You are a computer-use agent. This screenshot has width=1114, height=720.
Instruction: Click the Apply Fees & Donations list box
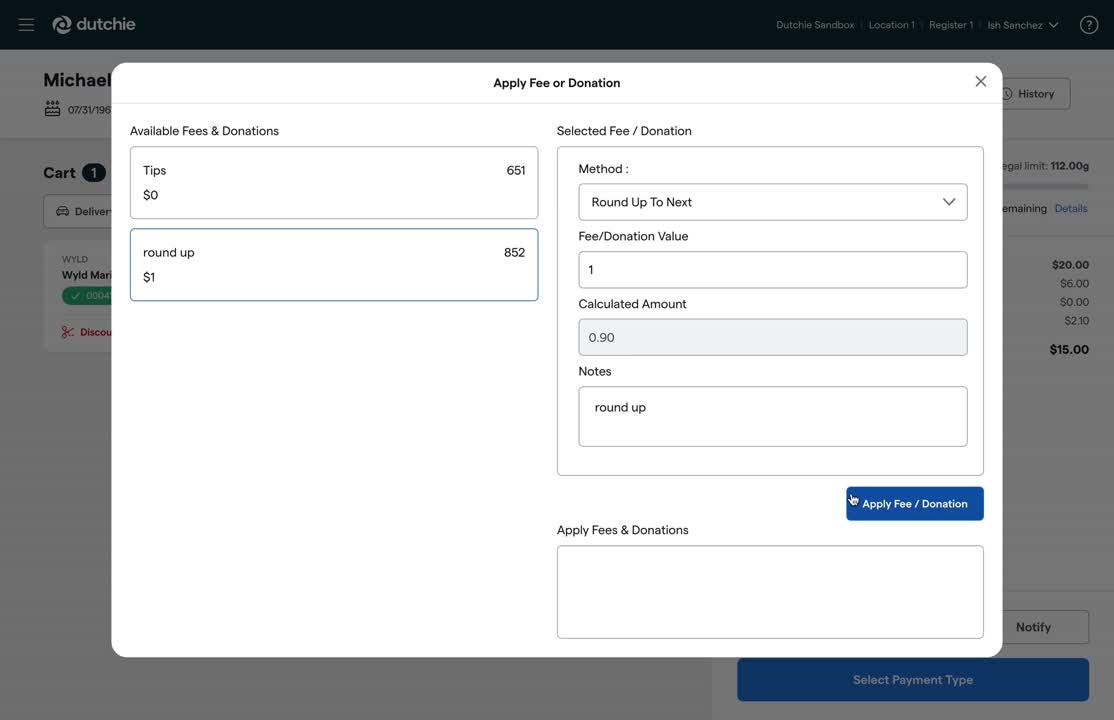click(769, 592)
